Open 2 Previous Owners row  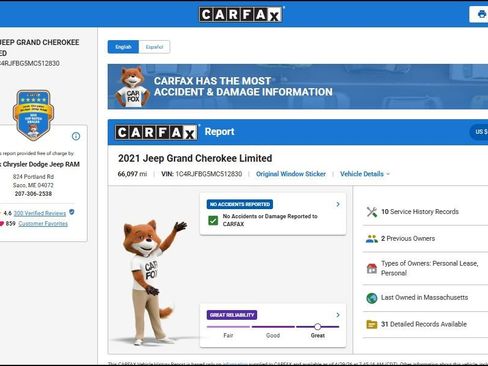(408, 239)
